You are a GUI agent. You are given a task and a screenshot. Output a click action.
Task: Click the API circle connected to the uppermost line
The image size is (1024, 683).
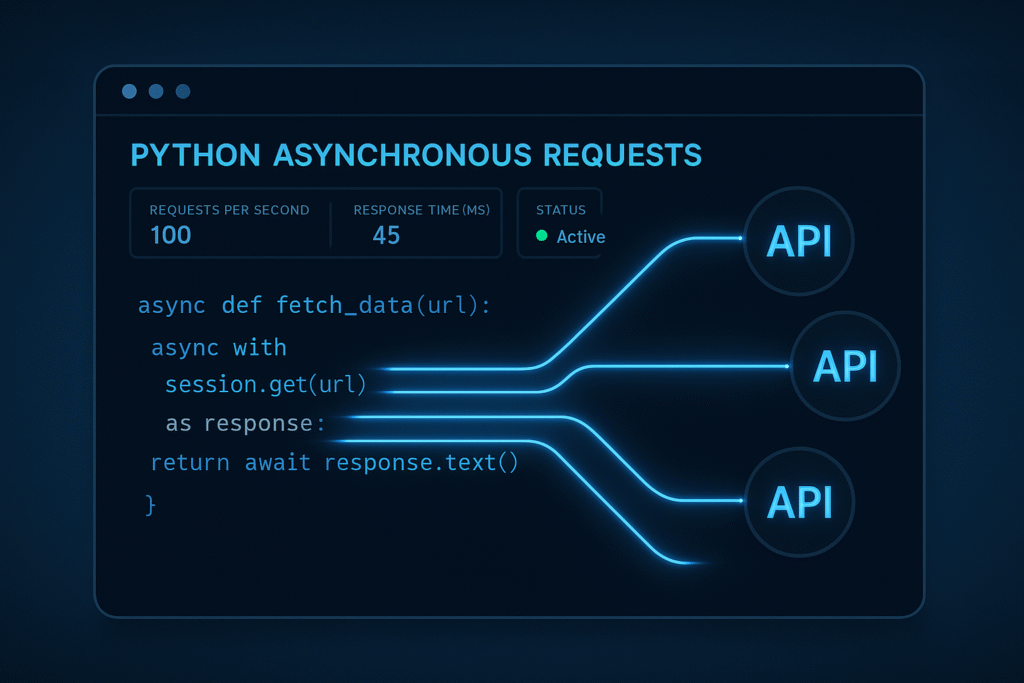point(799,241)
